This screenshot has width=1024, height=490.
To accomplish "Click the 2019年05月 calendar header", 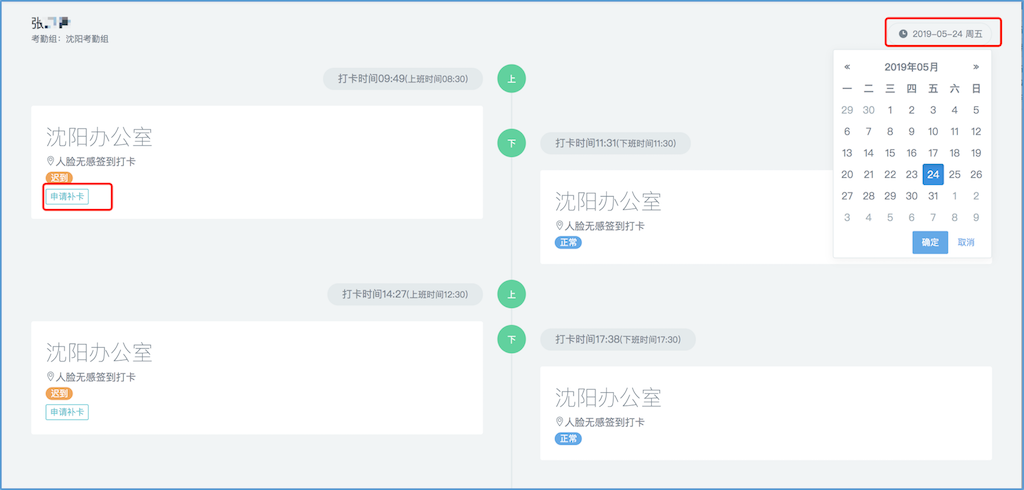I will point(911,67).
